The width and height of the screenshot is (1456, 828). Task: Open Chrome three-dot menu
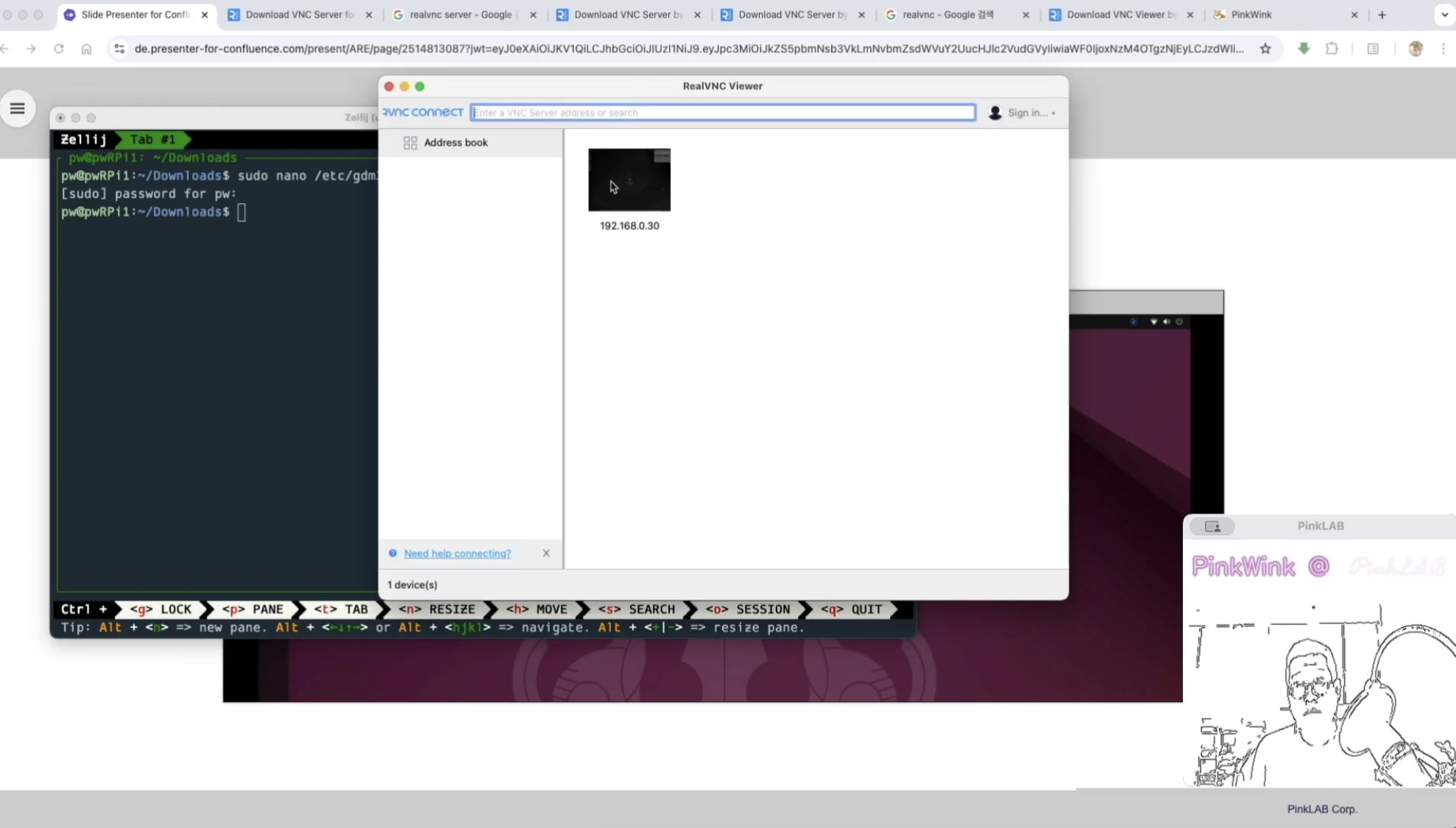coord(1443,49)
